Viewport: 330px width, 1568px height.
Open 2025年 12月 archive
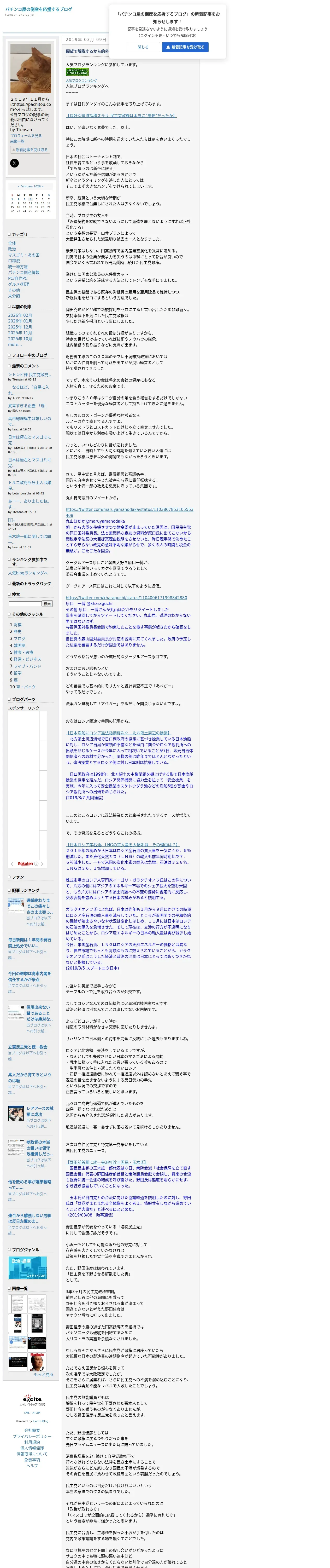coord(20,327)
